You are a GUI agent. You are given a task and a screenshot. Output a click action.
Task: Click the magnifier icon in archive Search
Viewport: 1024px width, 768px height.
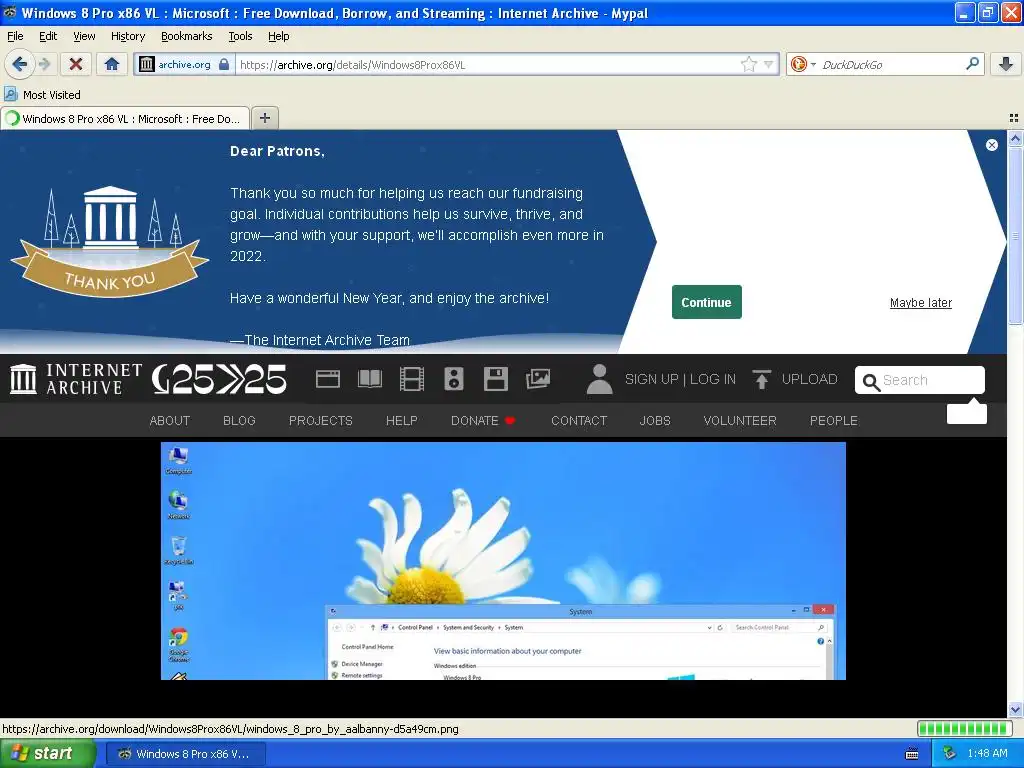[871, 381]
